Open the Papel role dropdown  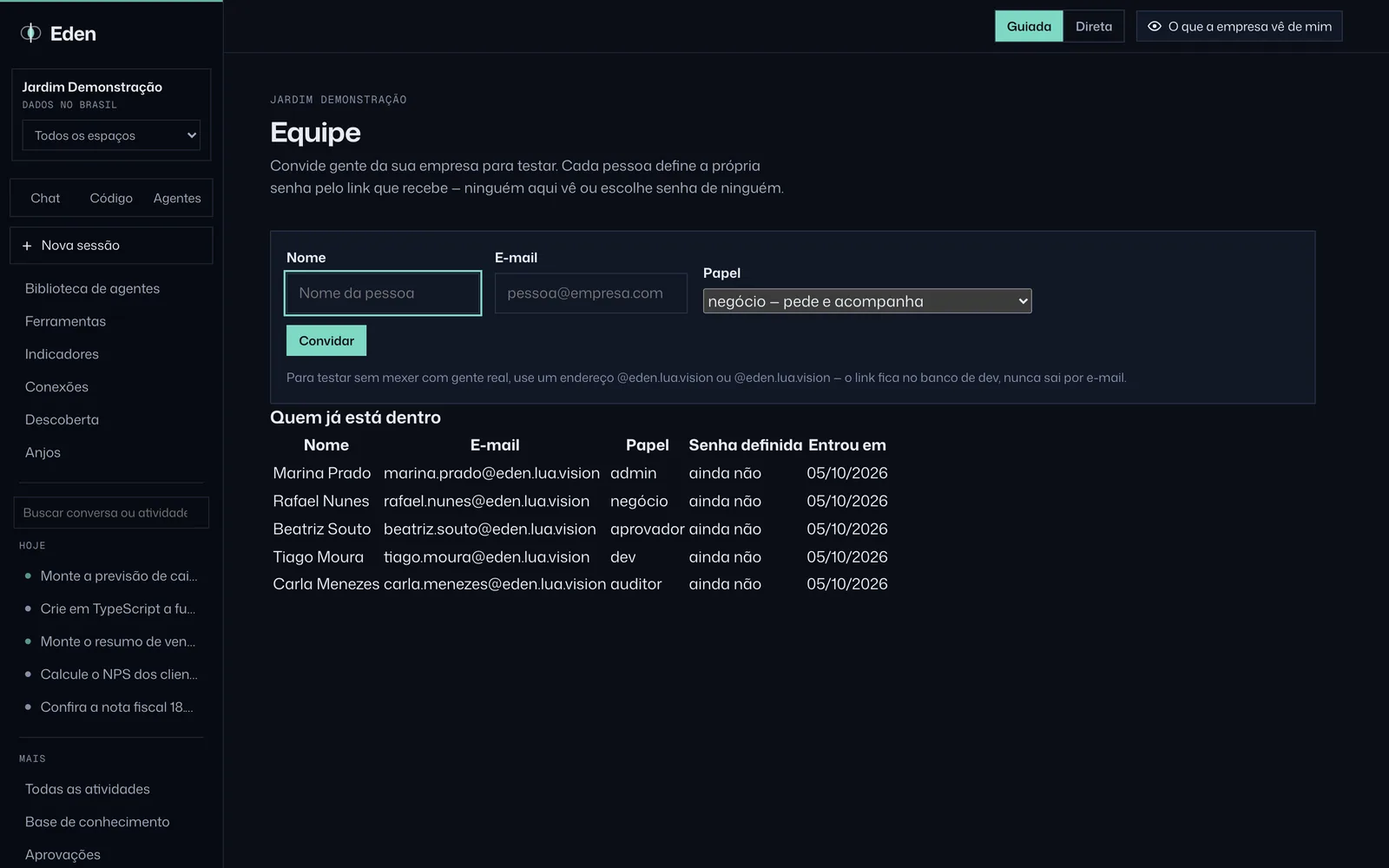(867, 301)
